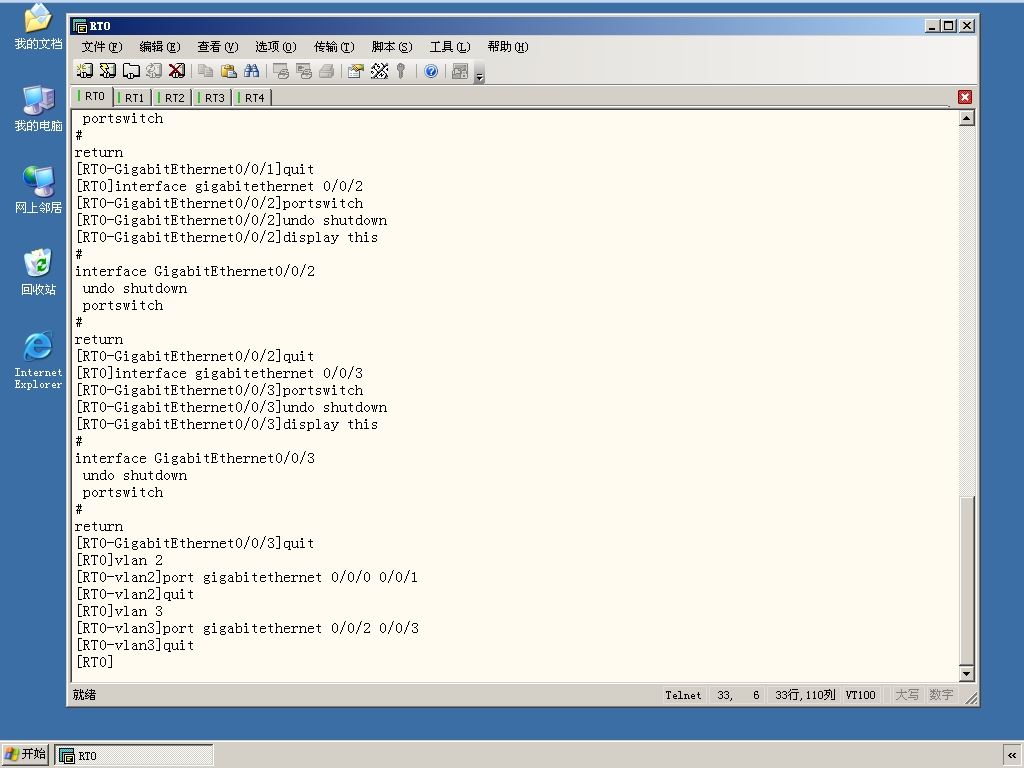Click the '33行, 110列' status entry

pyautogui.click(x=805, y=696)
